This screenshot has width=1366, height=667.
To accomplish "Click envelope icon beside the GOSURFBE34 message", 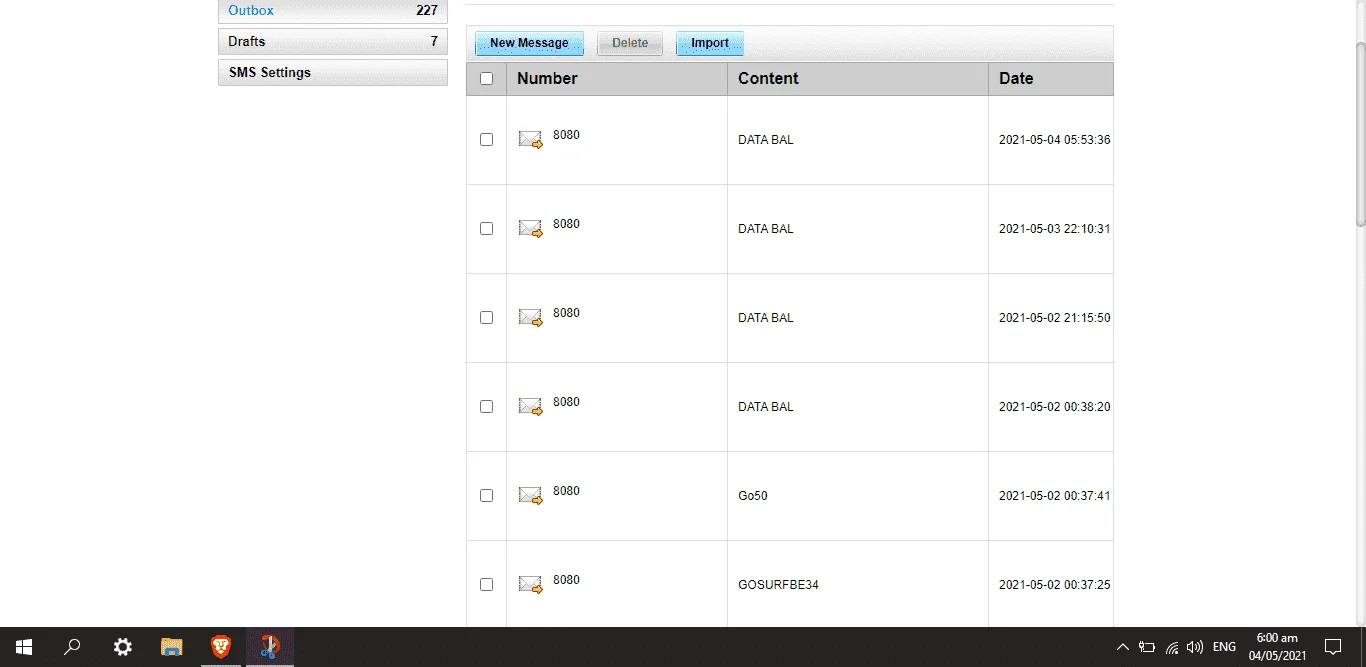I will click(530, 585).
